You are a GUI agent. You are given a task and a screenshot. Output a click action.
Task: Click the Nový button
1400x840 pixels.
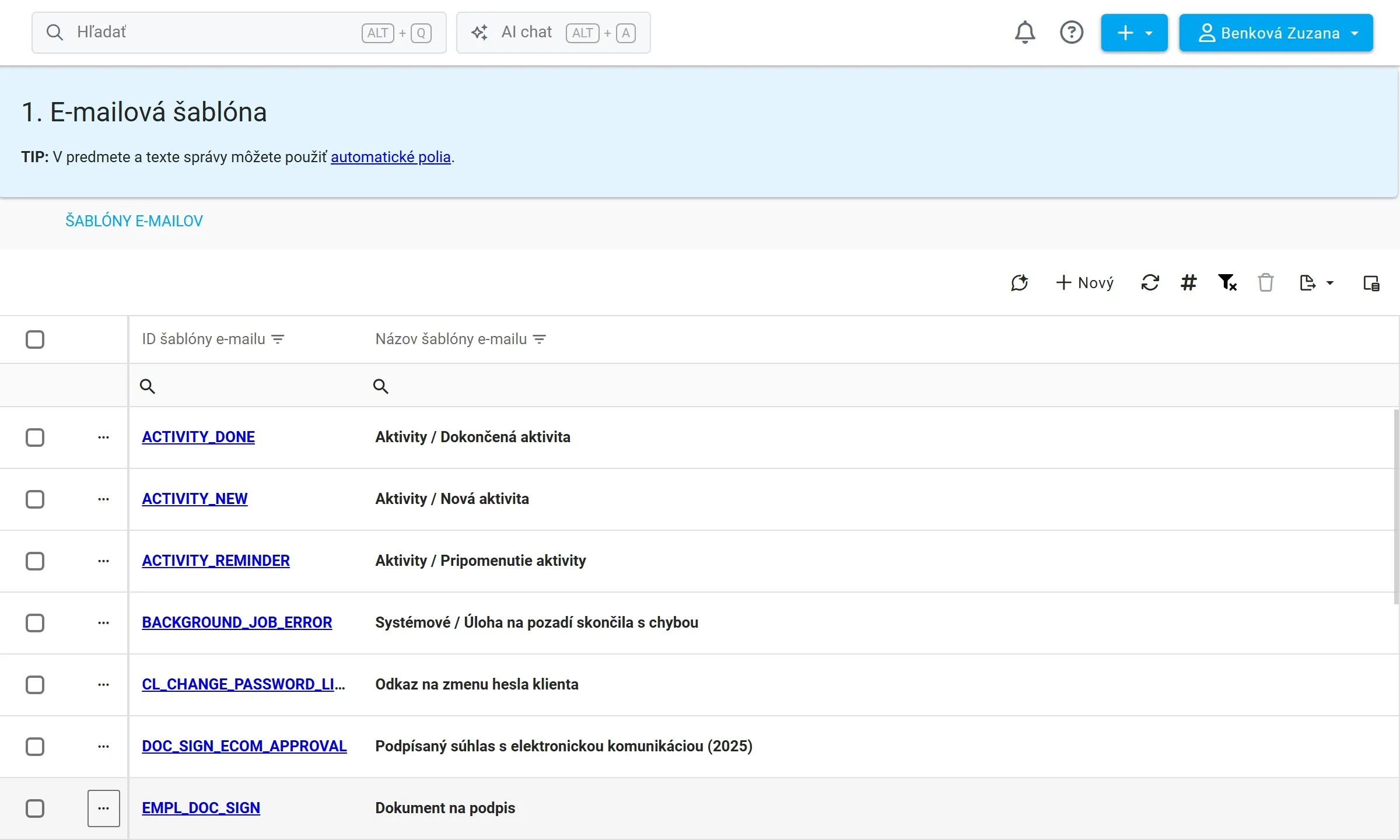(1084, 283)
